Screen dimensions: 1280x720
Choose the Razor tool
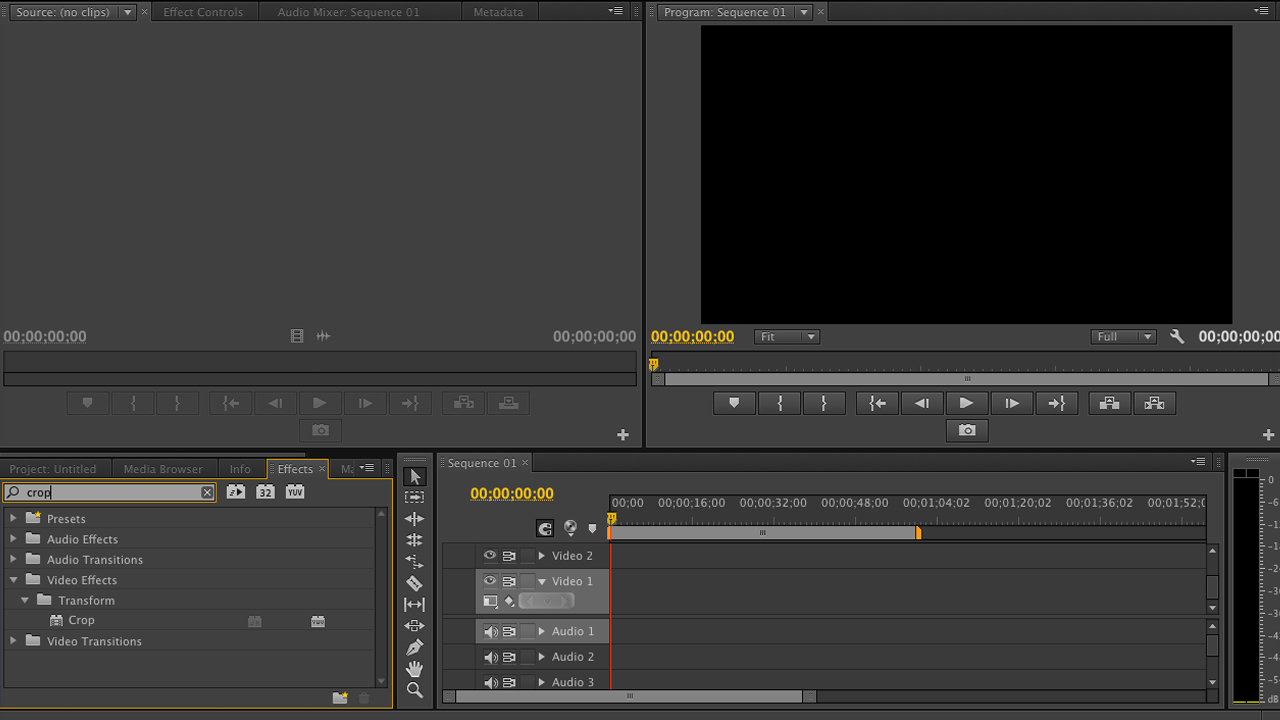(x=415, y=583)
